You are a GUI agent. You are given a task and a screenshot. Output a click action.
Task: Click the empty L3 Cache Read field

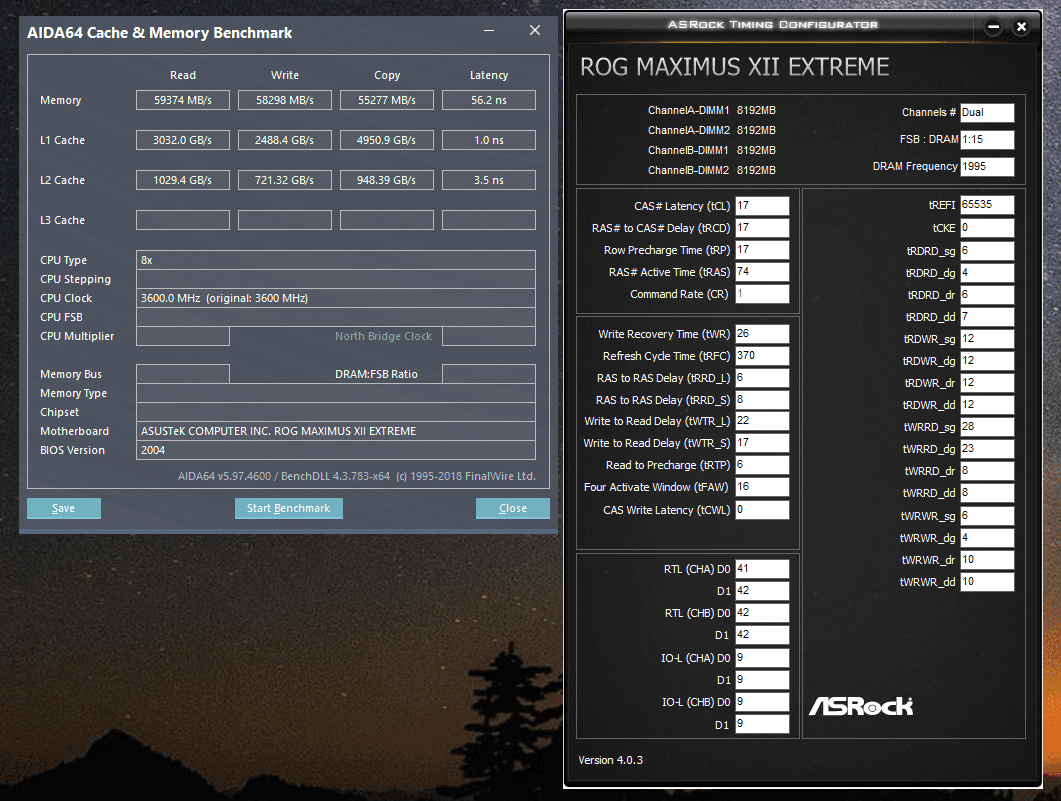(183, 220)
